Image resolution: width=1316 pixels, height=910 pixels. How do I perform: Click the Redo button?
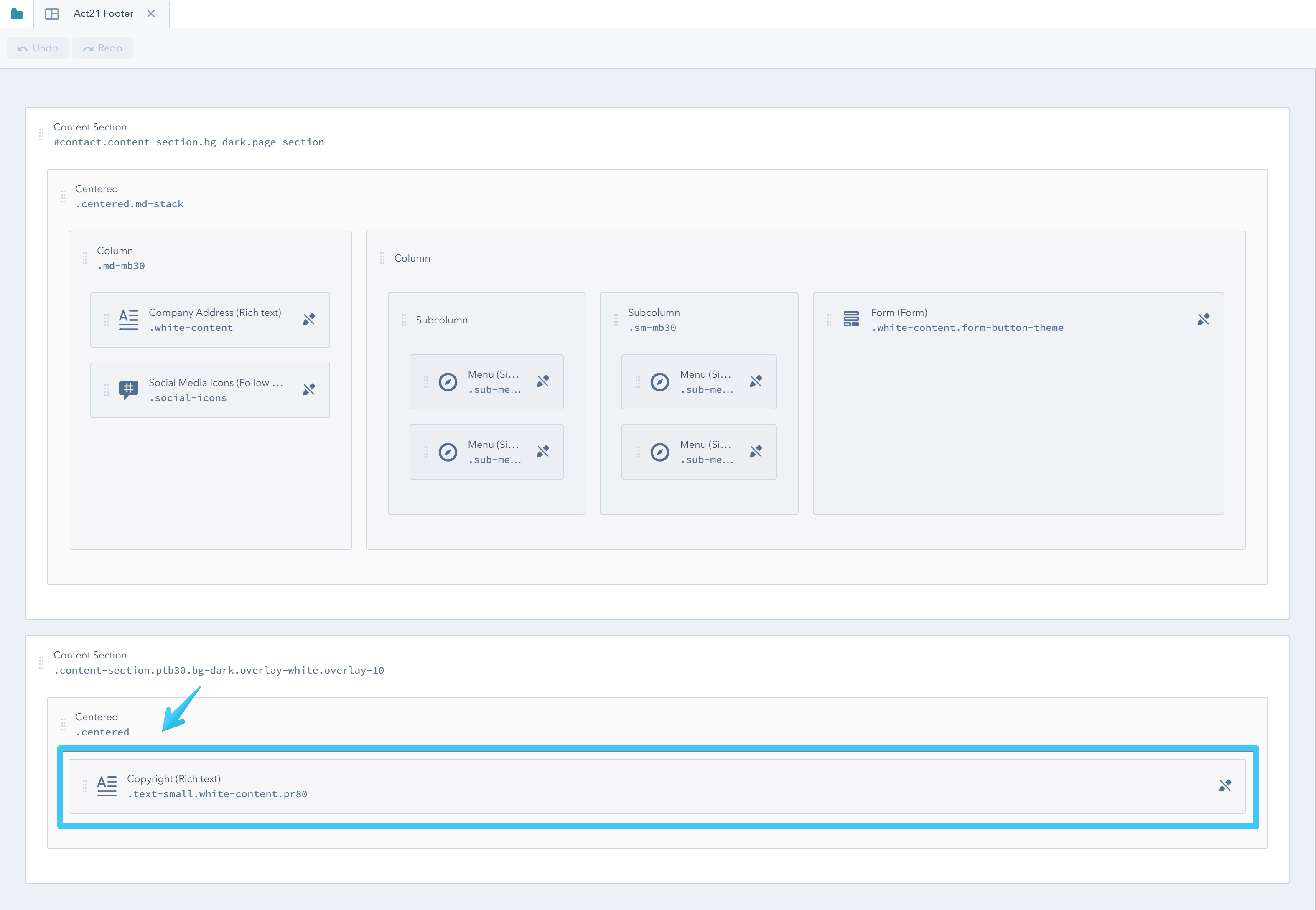(x=103, y=48)
